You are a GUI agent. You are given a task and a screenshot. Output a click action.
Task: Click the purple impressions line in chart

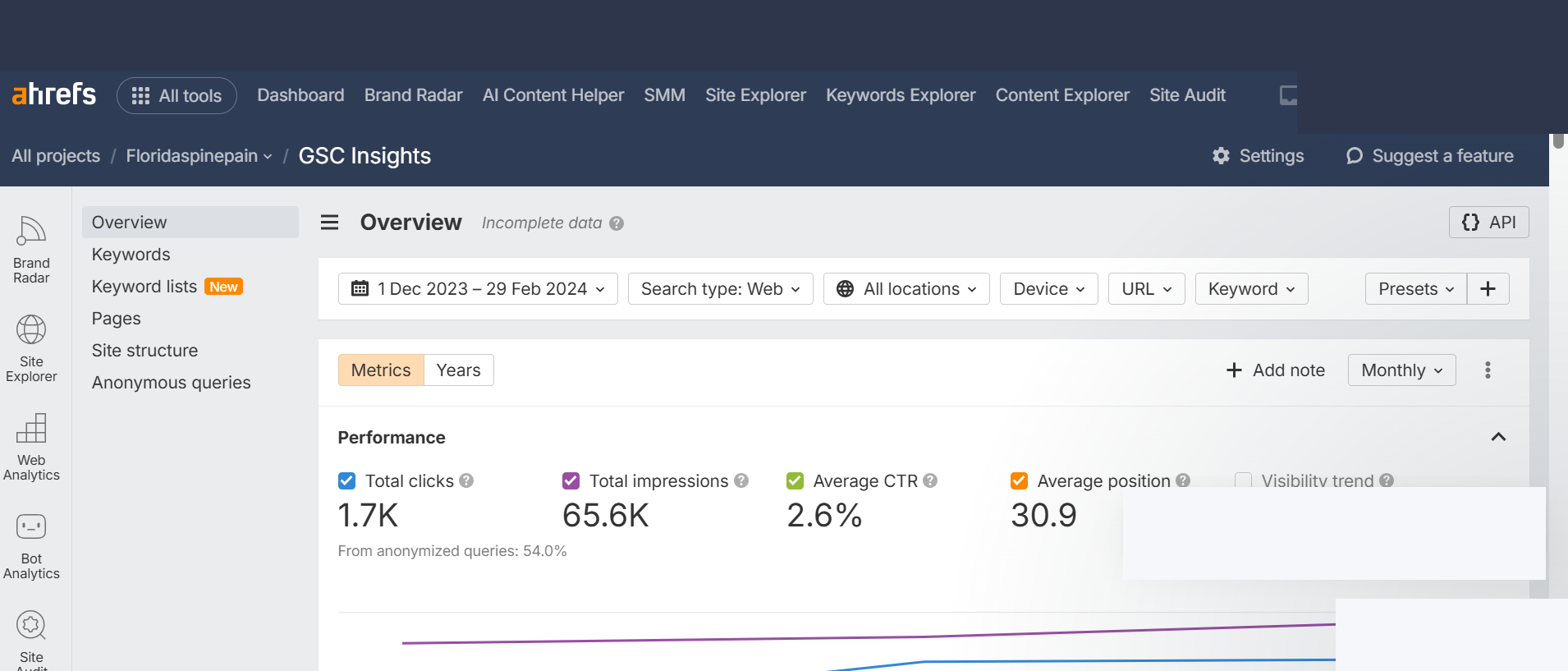pos(869,637)
